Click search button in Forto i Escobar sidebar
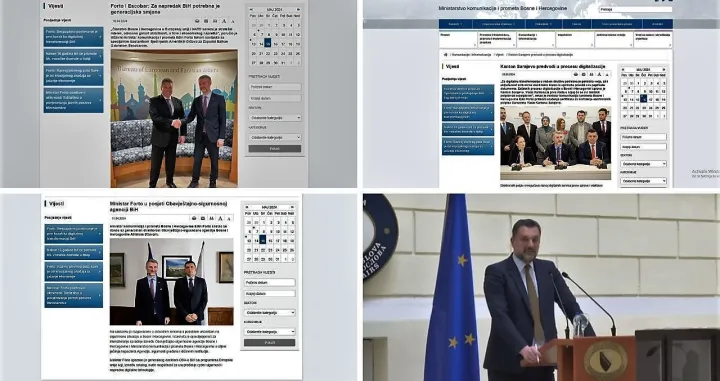This screenshot has width=720, height=381. [275, 149]
